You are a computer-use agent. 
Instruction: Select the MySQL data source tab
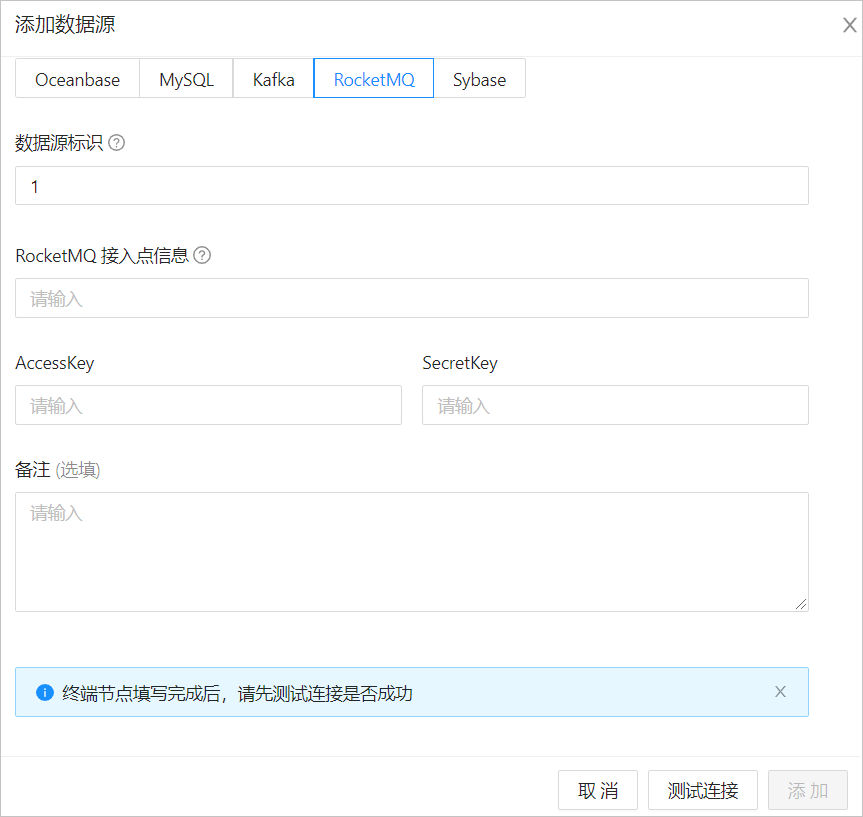point(187,78)
